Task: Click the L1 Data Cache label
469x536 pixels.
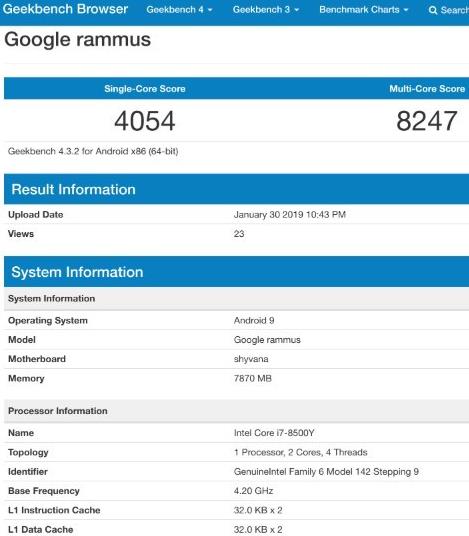Action: [40, 530]
